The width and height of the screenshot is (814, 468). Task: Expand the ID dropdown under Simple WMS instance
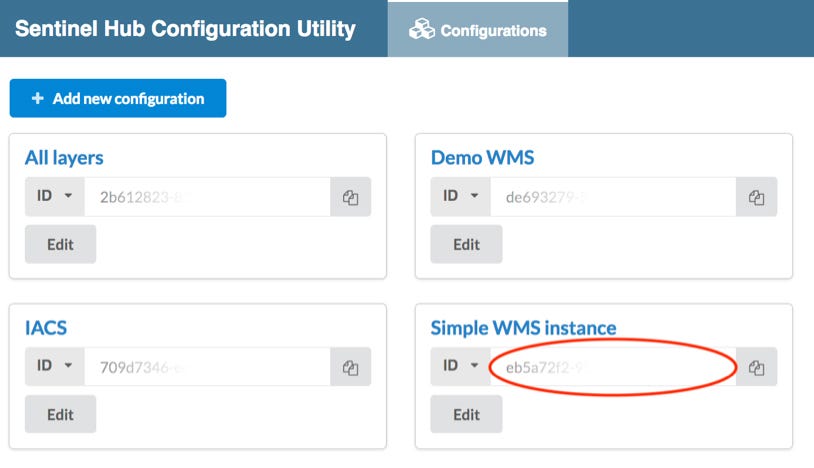[x=460, y=367]
